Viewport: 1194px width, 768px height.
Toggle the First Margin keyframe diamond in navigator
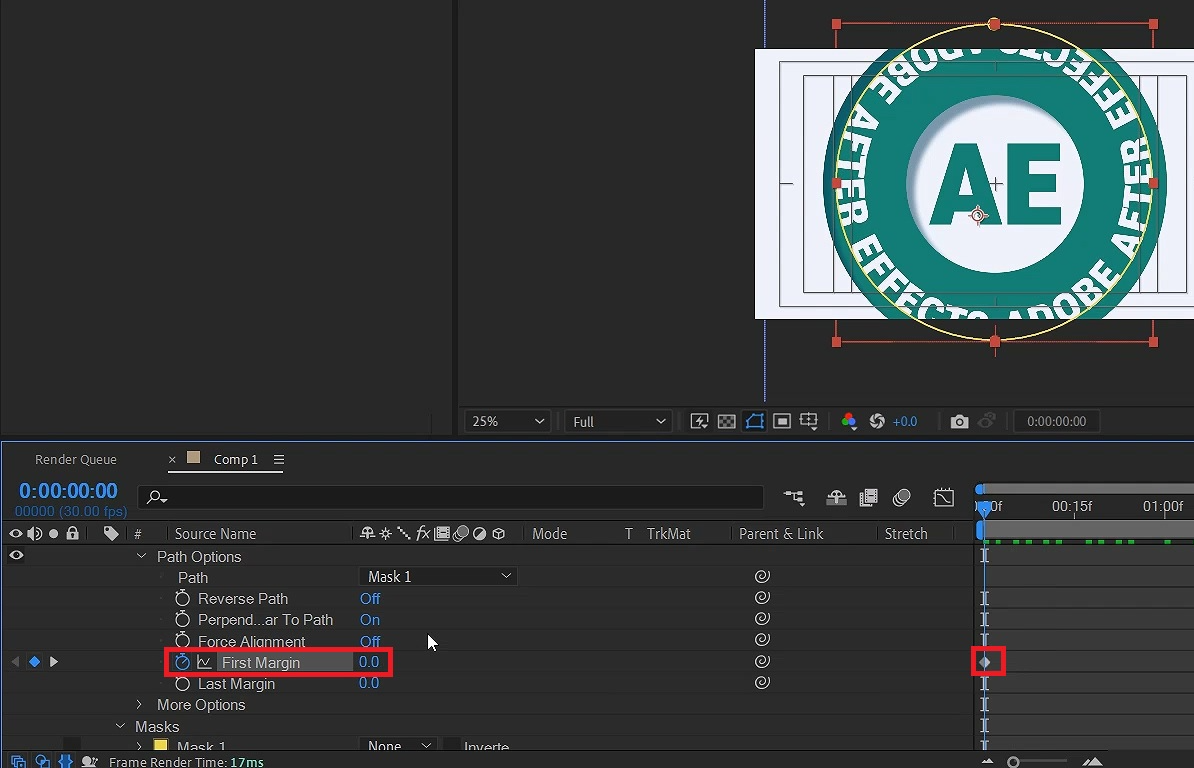point(34,661)
